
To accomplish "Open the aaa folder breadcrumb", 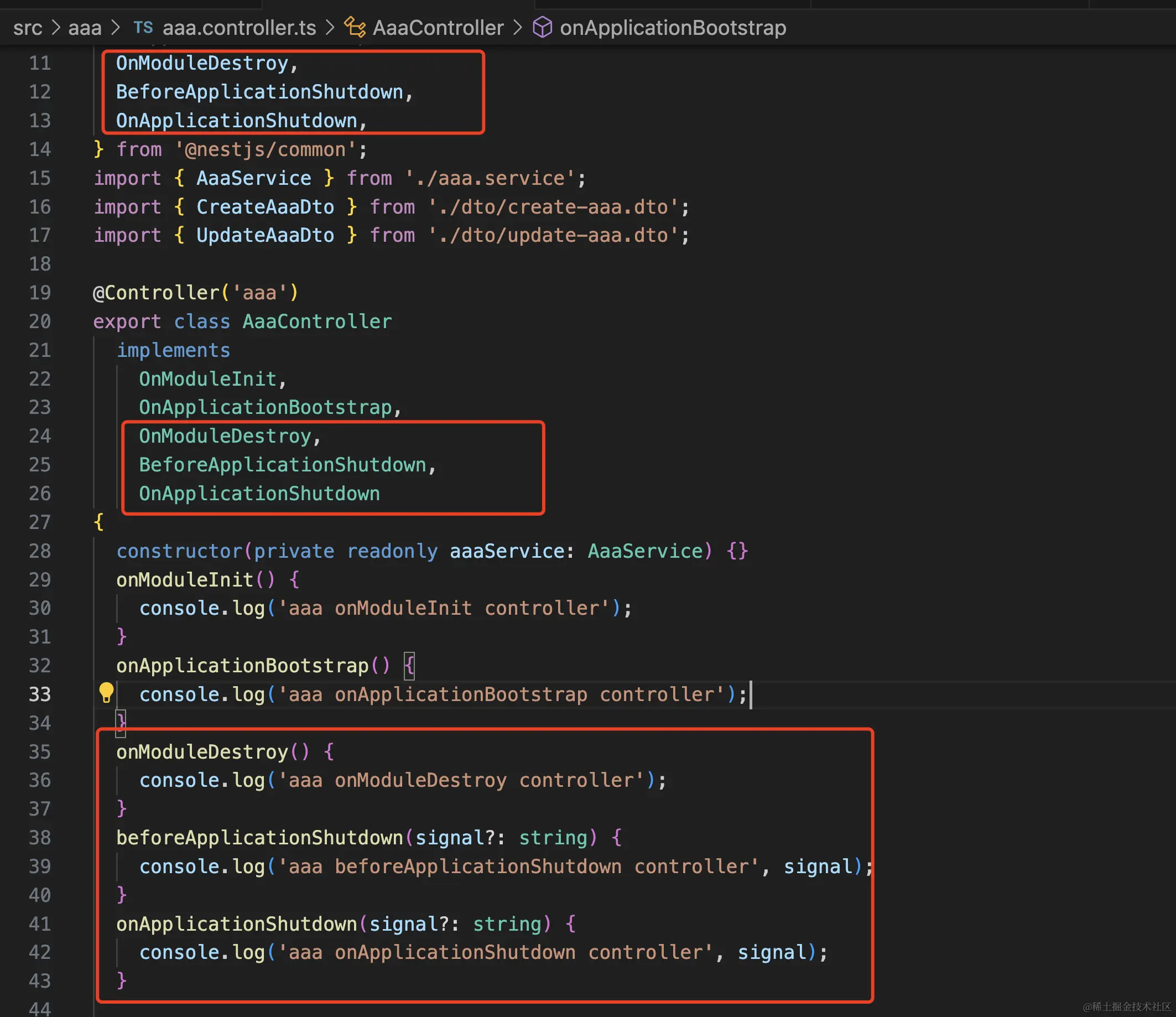I will click(x=85, y=27).
